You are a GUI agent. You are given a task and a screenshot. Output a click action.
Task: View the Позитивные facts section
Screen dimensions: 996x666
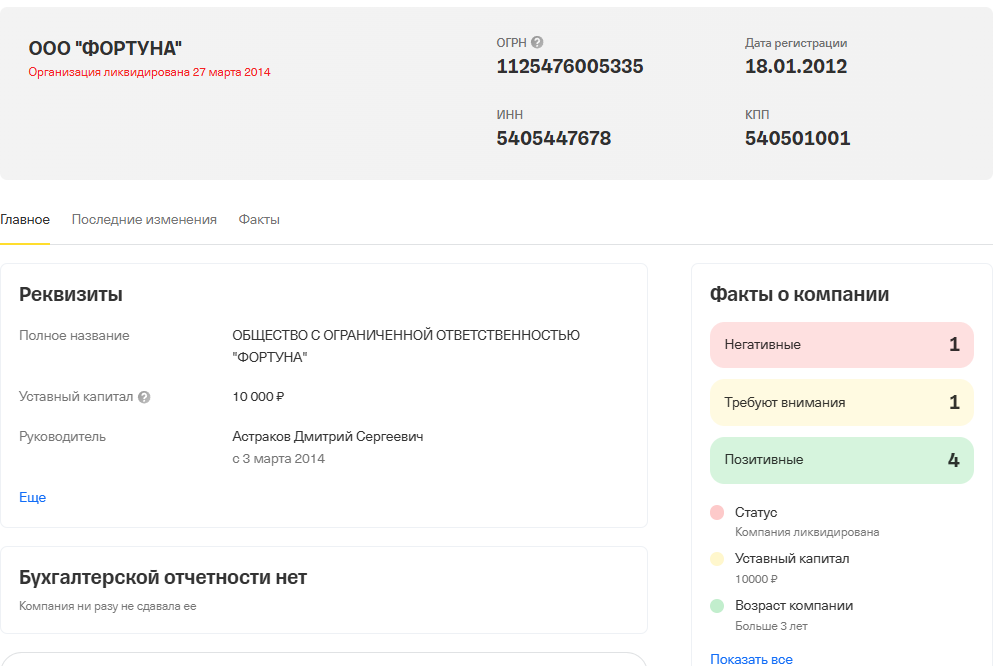(841, 460)
